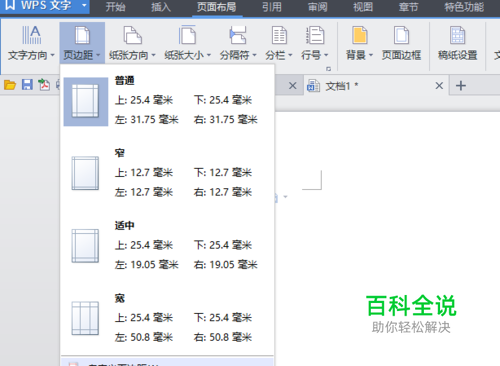
Task: Switch to the 插入 ribbon tab
Action: pyautogui.click(x=161, y=7)
